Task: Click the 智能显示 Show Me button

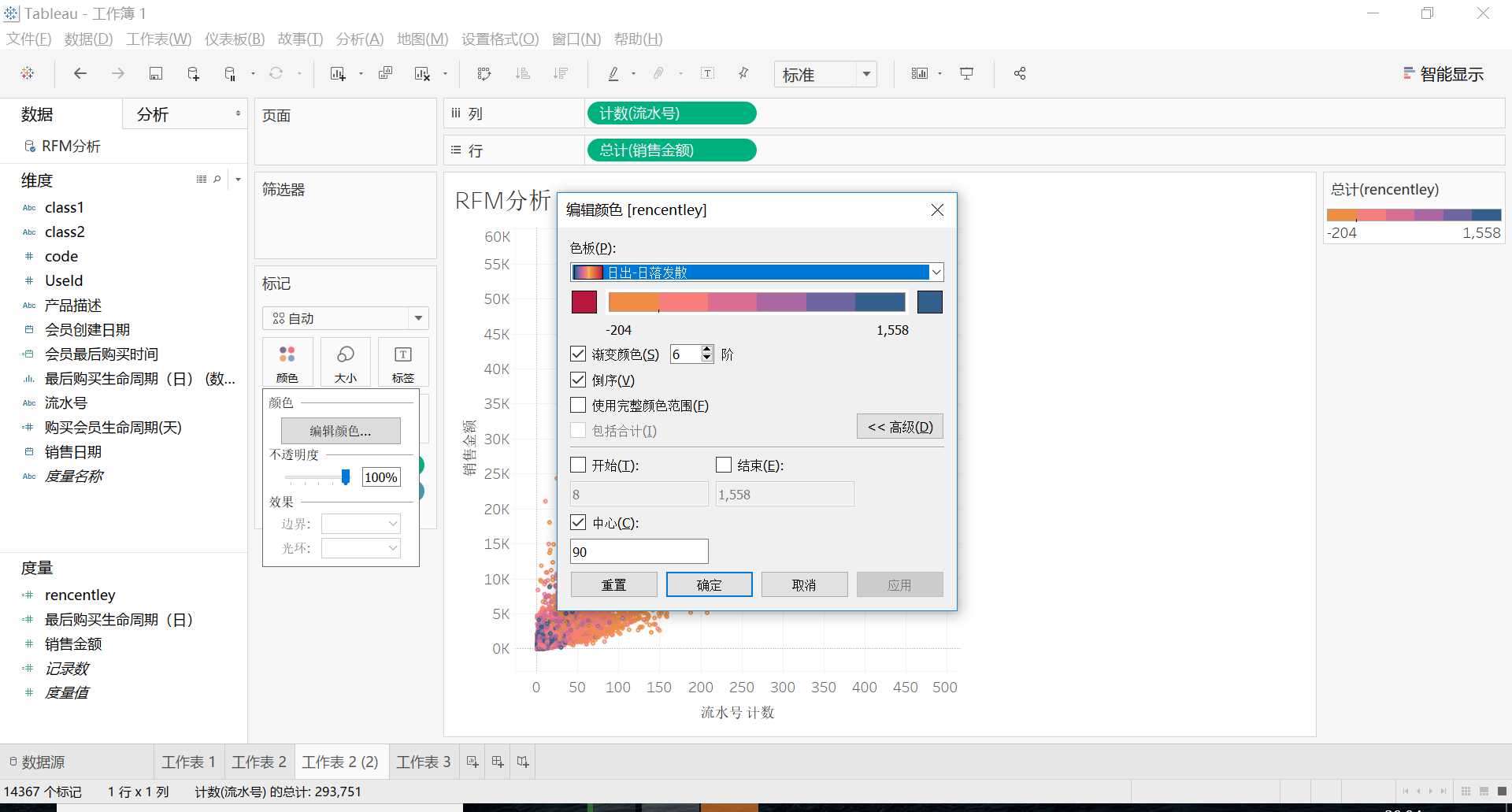Action: [1443, 74]
